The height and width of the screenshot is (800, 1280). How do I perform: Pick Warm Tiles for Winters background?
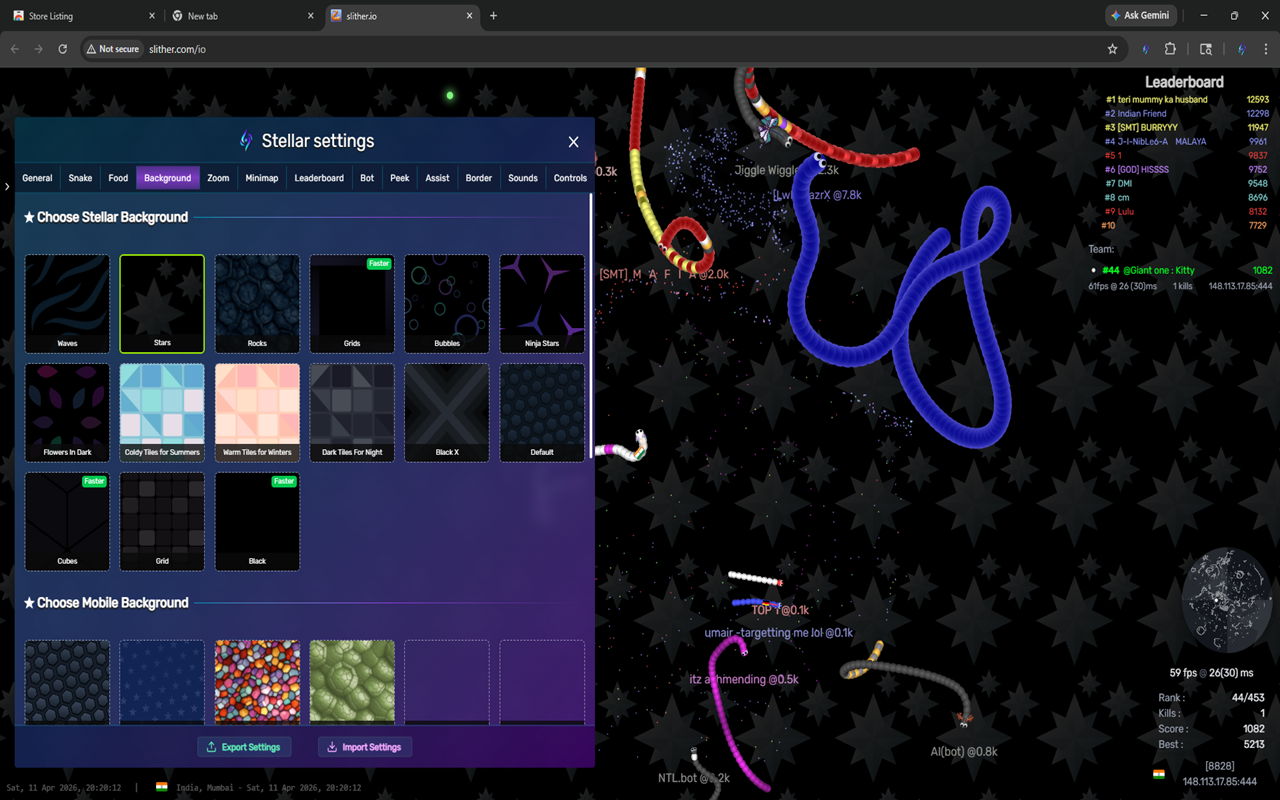(257, 412)
